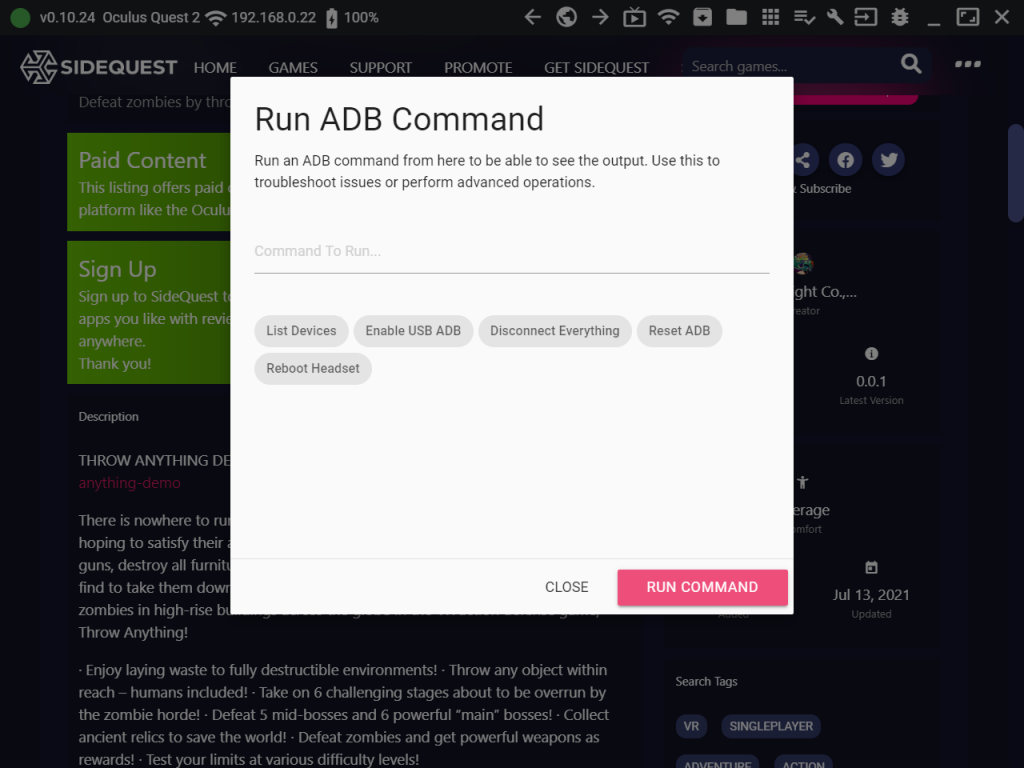Open the globe browser icon in toolbar
1024x768 pixels.
tap(566, 17)
